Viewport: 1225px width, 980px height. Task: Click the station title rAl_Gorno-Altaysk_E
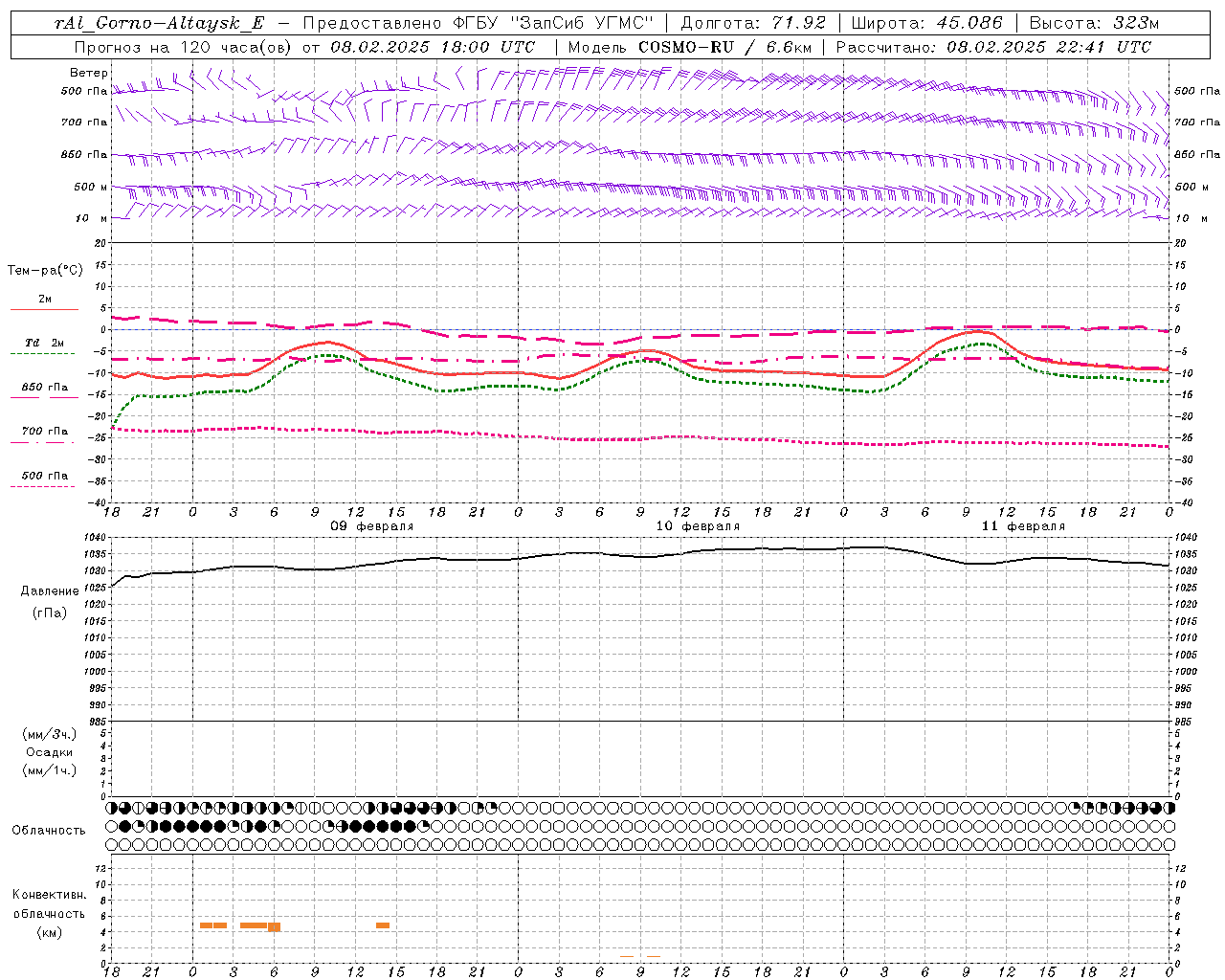tap(159, 23)
